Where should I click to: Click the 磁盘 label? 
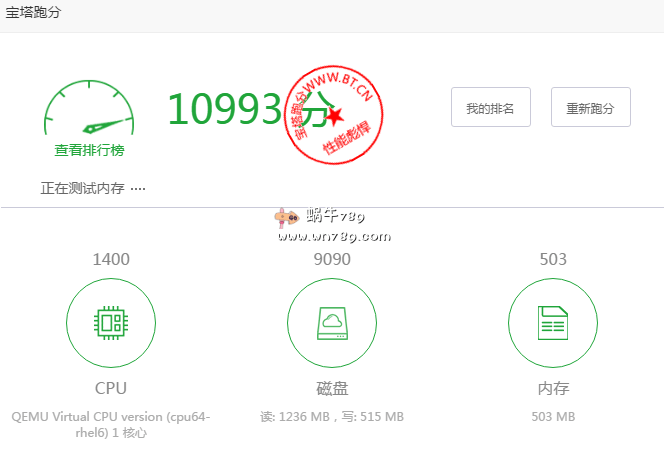point(332,388)
